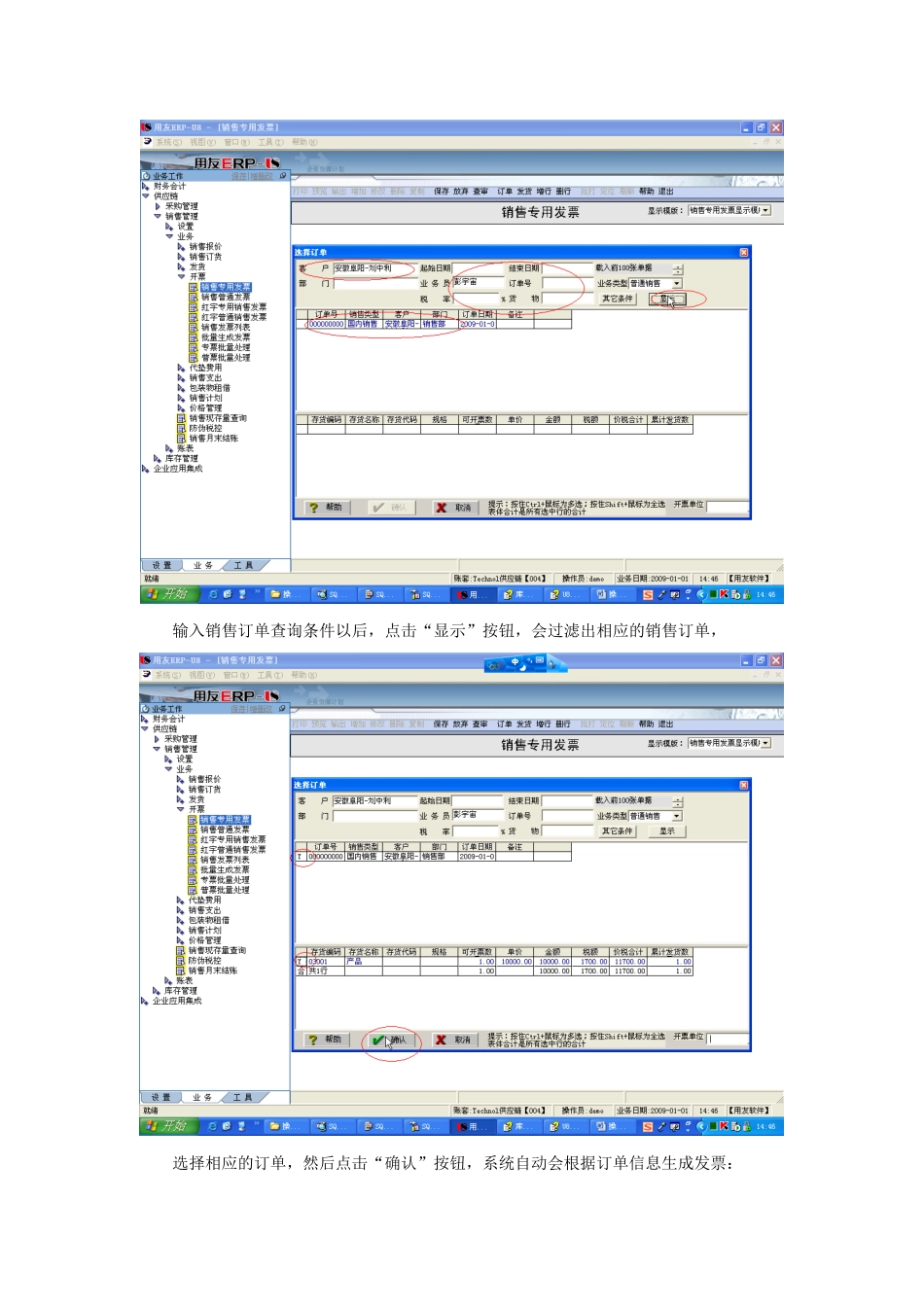
Task: Switch to 工具 tab in first screenshot
Action: (x=243, y=565)
